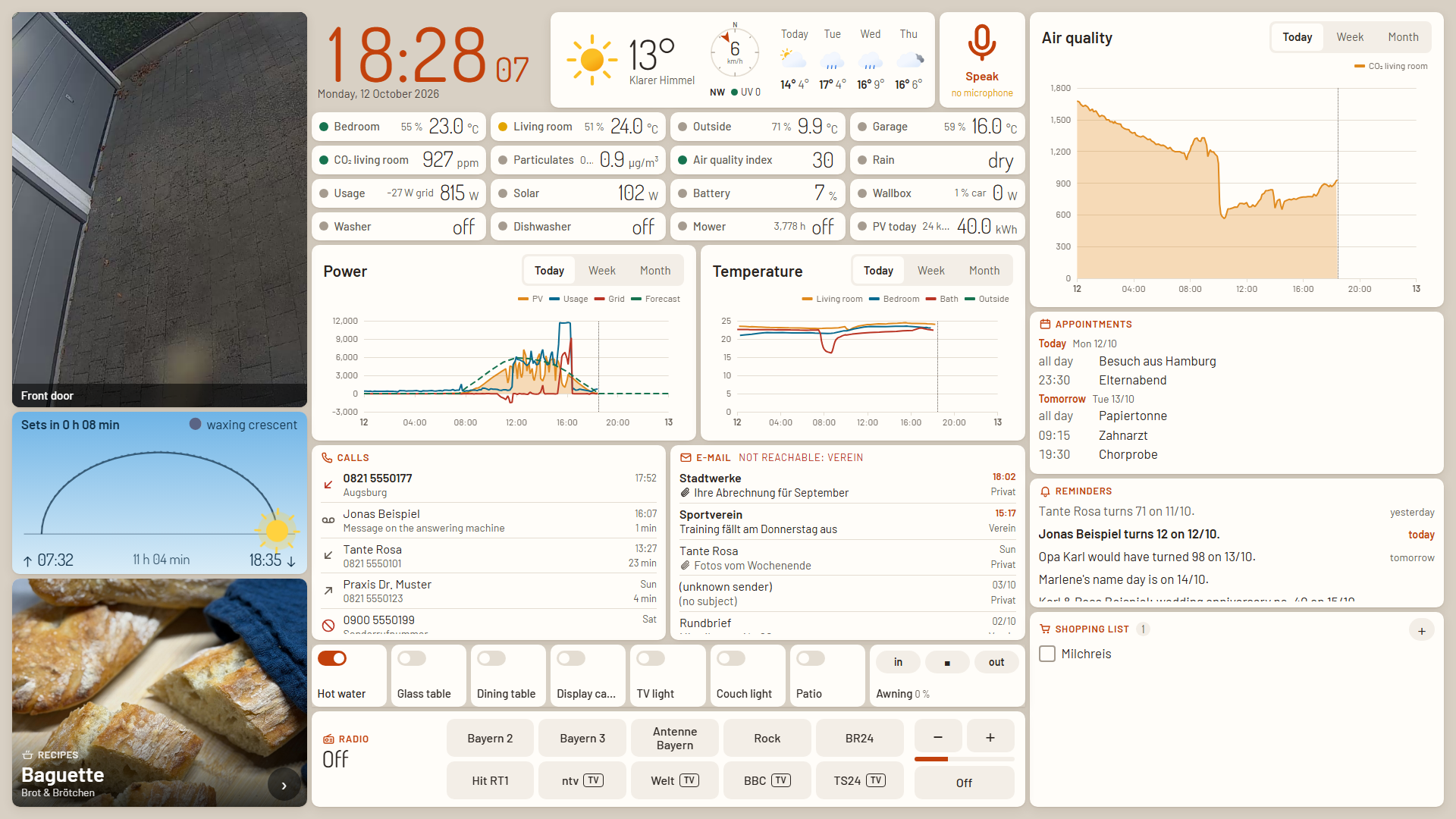Add item to shopping list
The width and height of the screenshot is (1456, 819).
tap(1421, 630)
